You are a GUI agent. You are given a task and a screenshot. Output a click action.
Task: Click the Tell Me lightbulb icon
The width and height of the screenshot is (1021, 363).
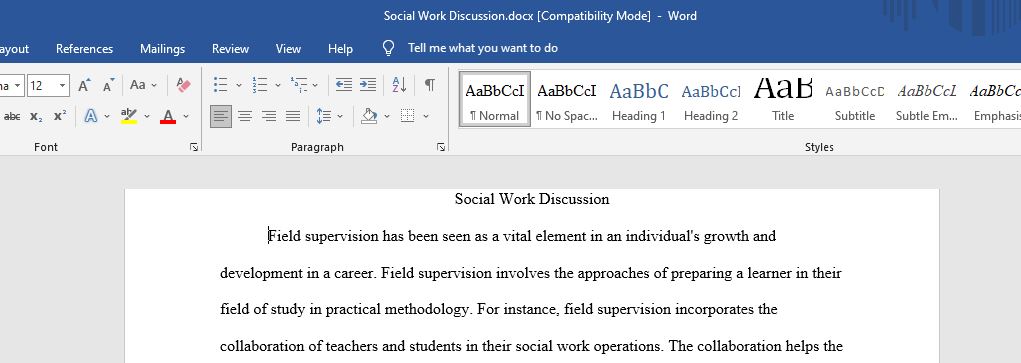tap(389, 48)
